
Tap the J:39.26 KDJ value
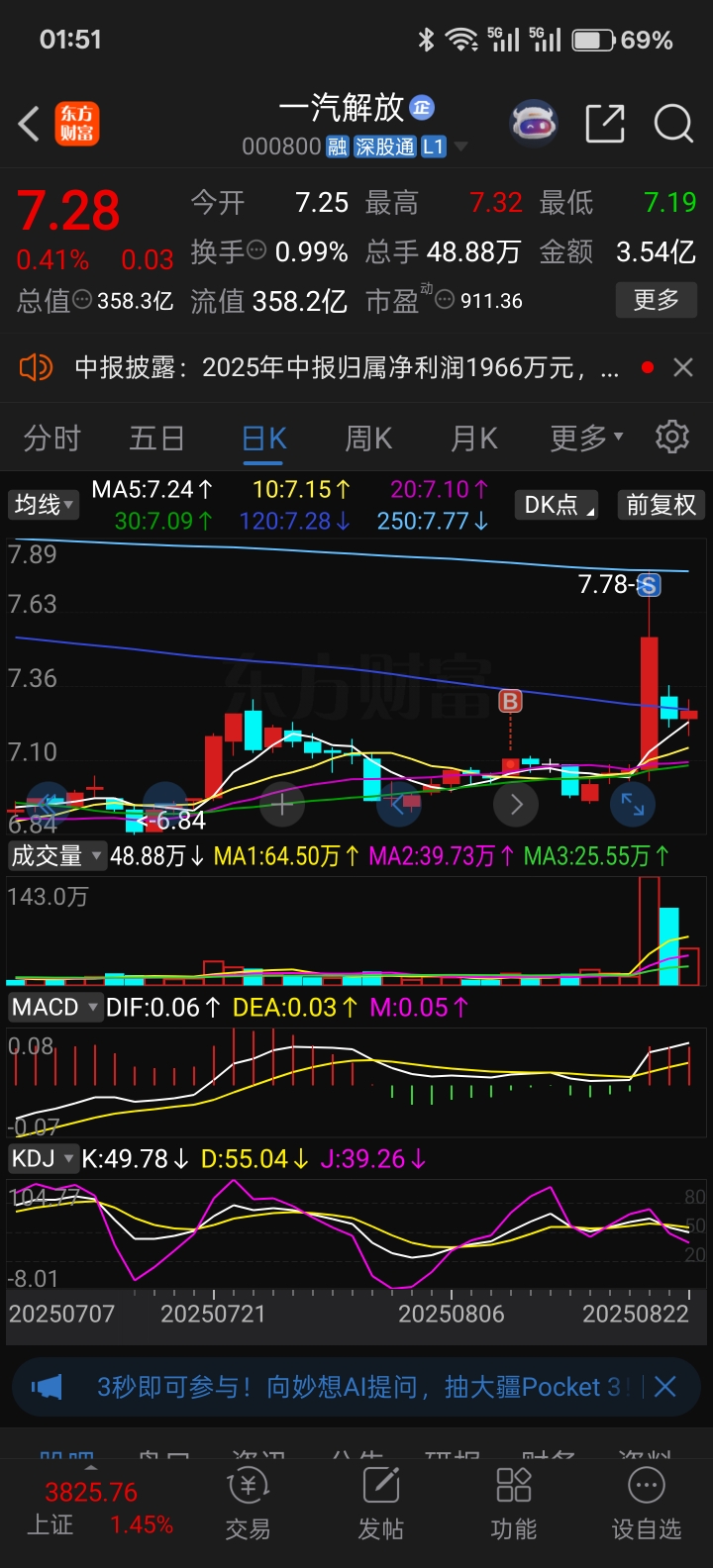pyautogui.click(x=373, y=1158)
